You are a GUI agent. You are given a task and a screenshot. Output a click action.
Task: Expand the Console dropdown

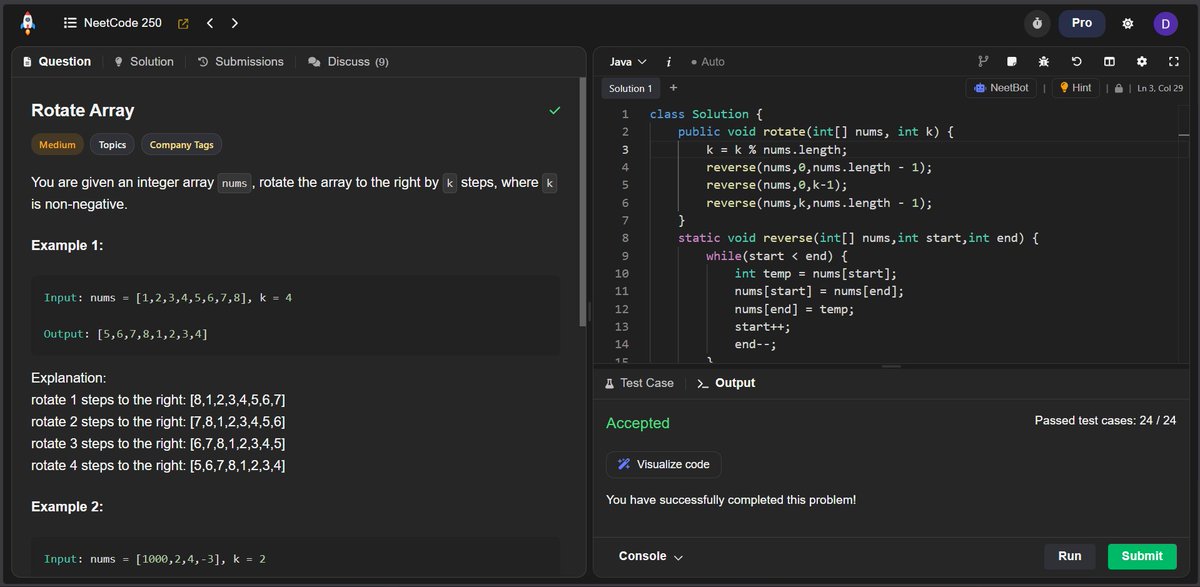[x=651, y=556]
